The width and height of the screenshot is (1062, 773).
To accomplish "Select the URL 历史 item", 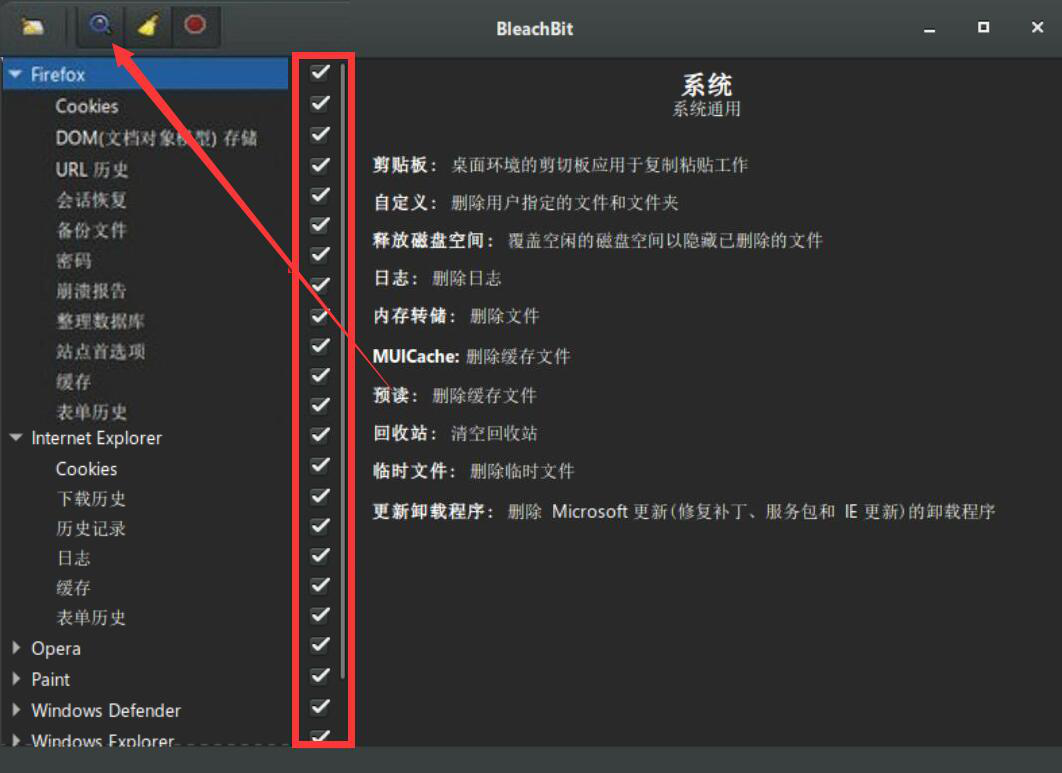I will tap(92, 169).
